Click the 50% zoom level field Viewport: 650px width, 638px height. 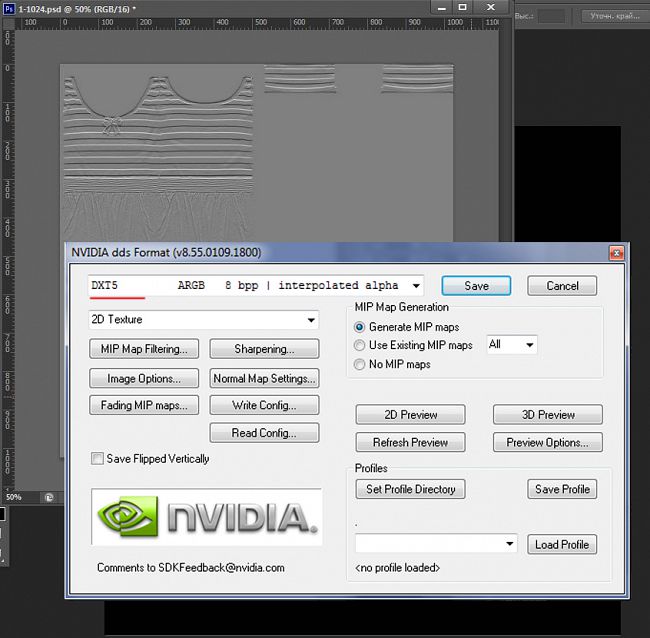[x=15, y=497]
